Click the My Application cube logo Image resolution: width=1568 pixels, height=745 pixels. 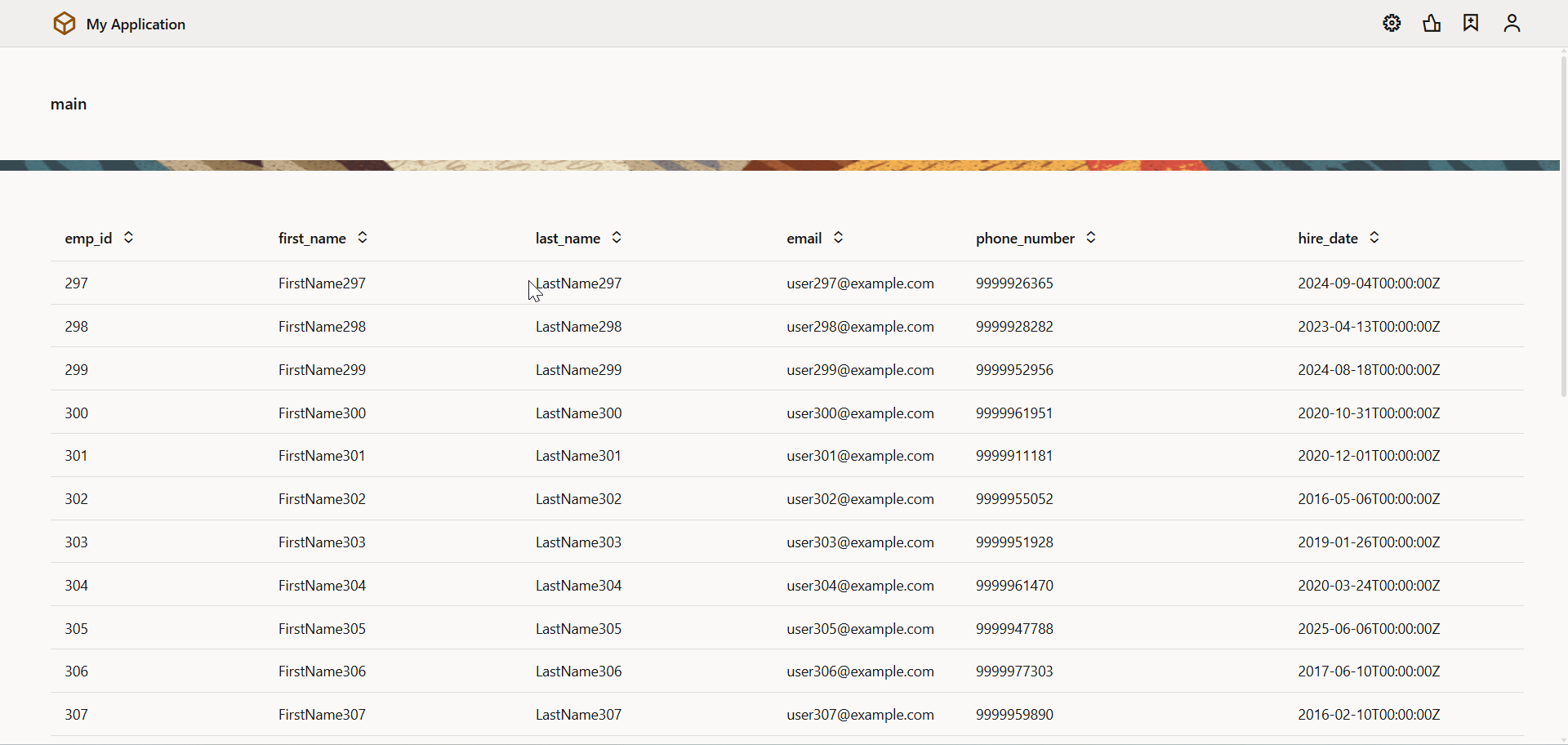pyautogui.click(x=65, y=24)
